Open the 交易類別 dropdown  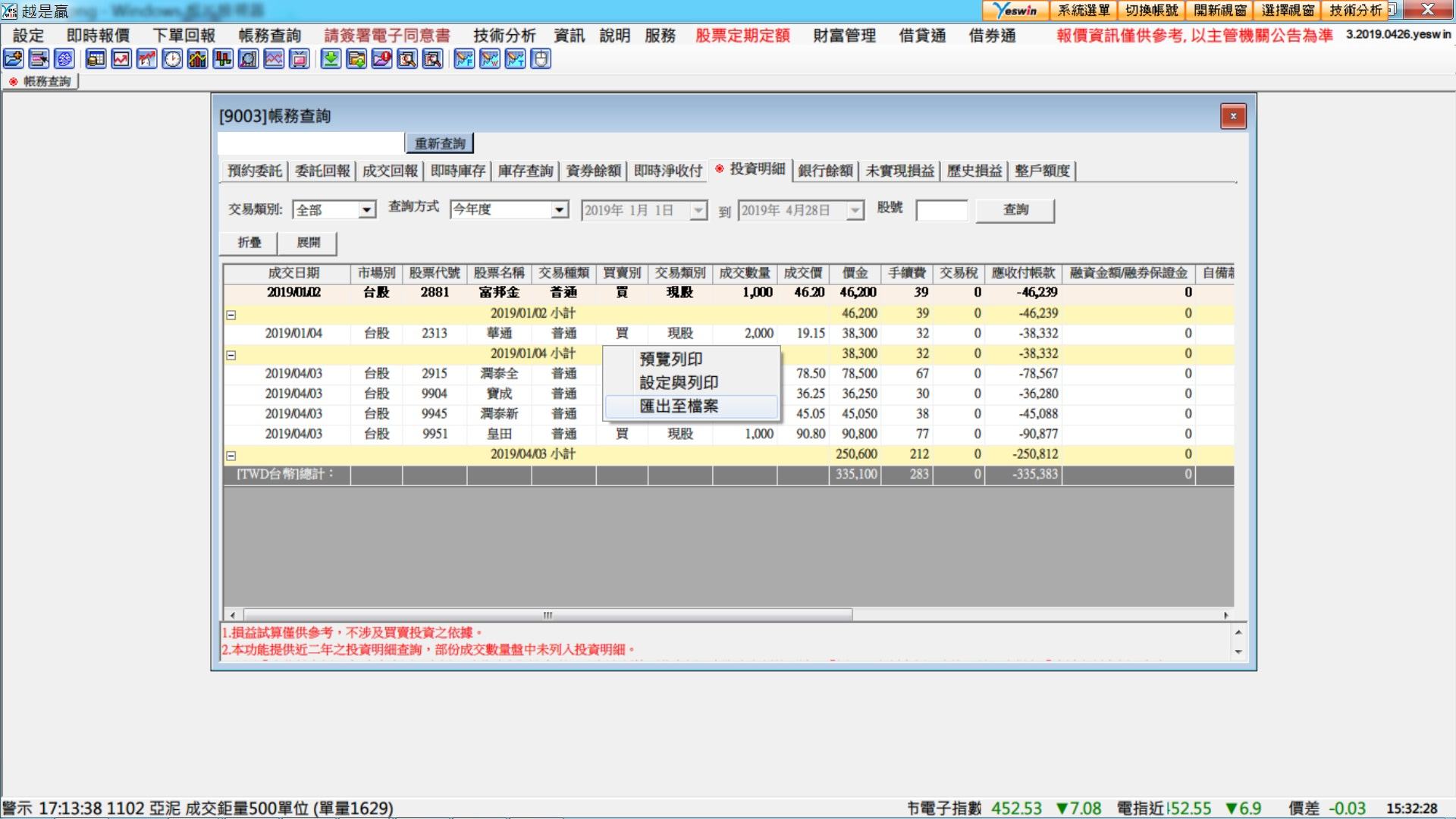[x=367, y=210]
